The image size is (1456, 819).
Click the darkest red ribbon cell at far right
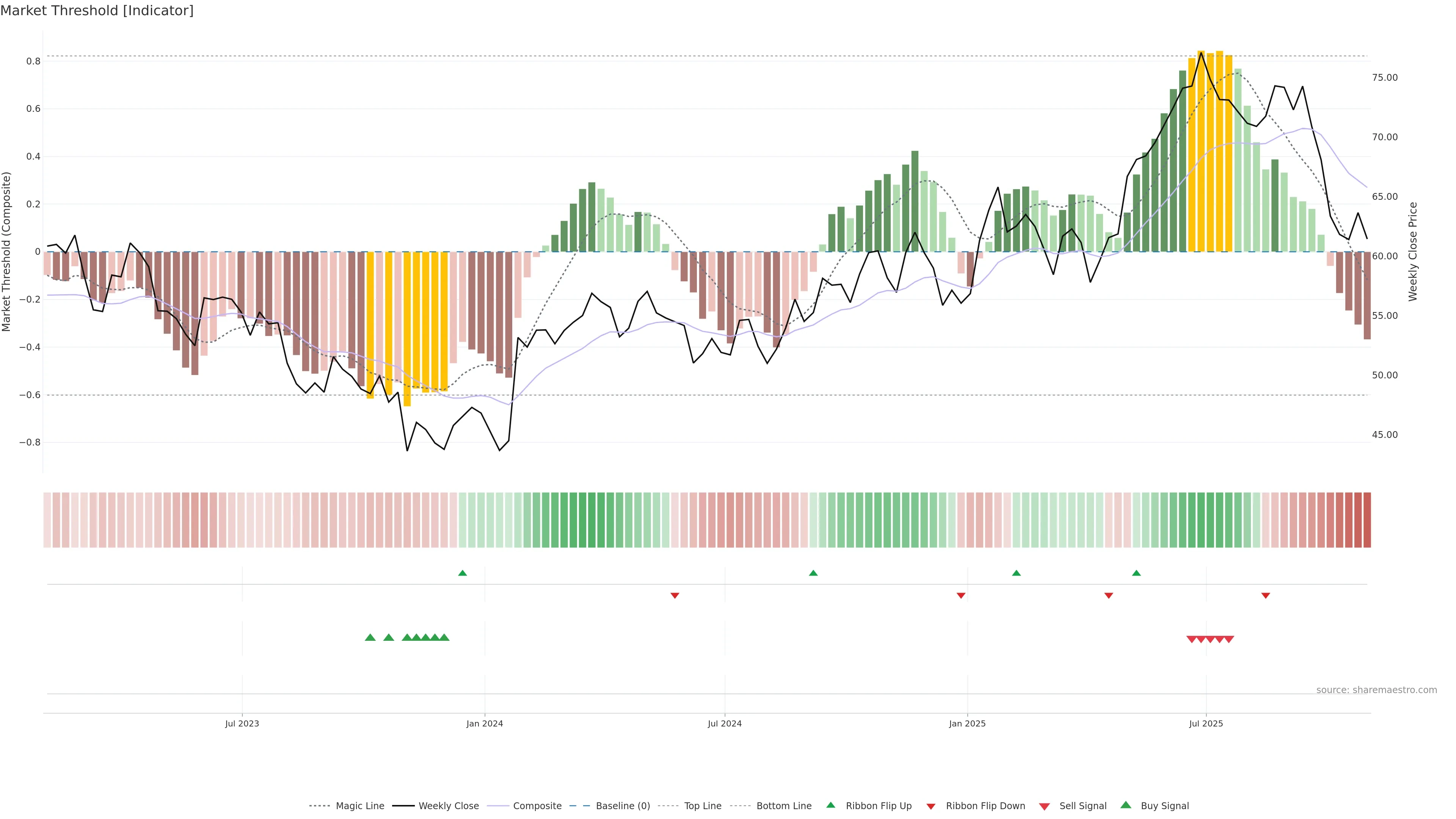[x=1367, y=520]
